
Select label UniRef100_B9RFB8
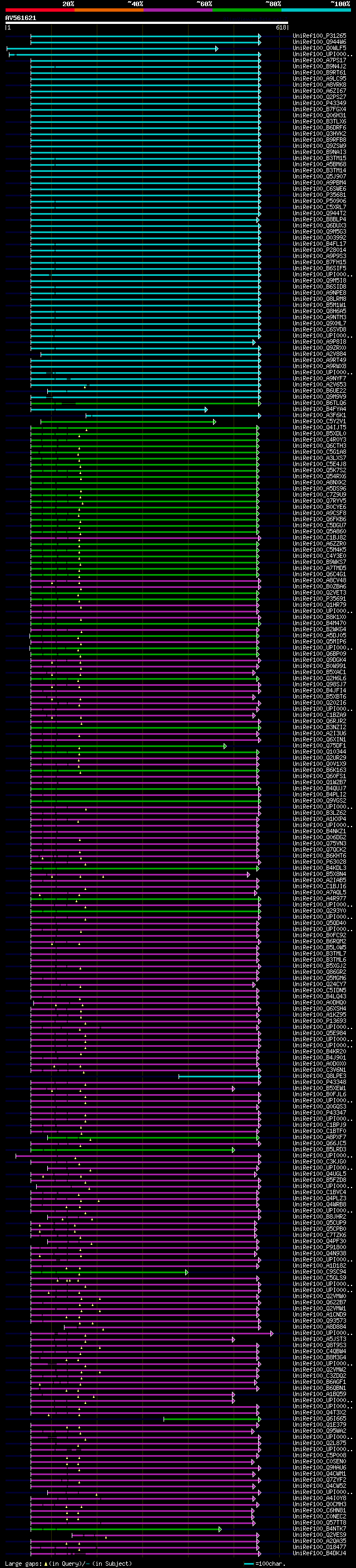coord(319,140)
